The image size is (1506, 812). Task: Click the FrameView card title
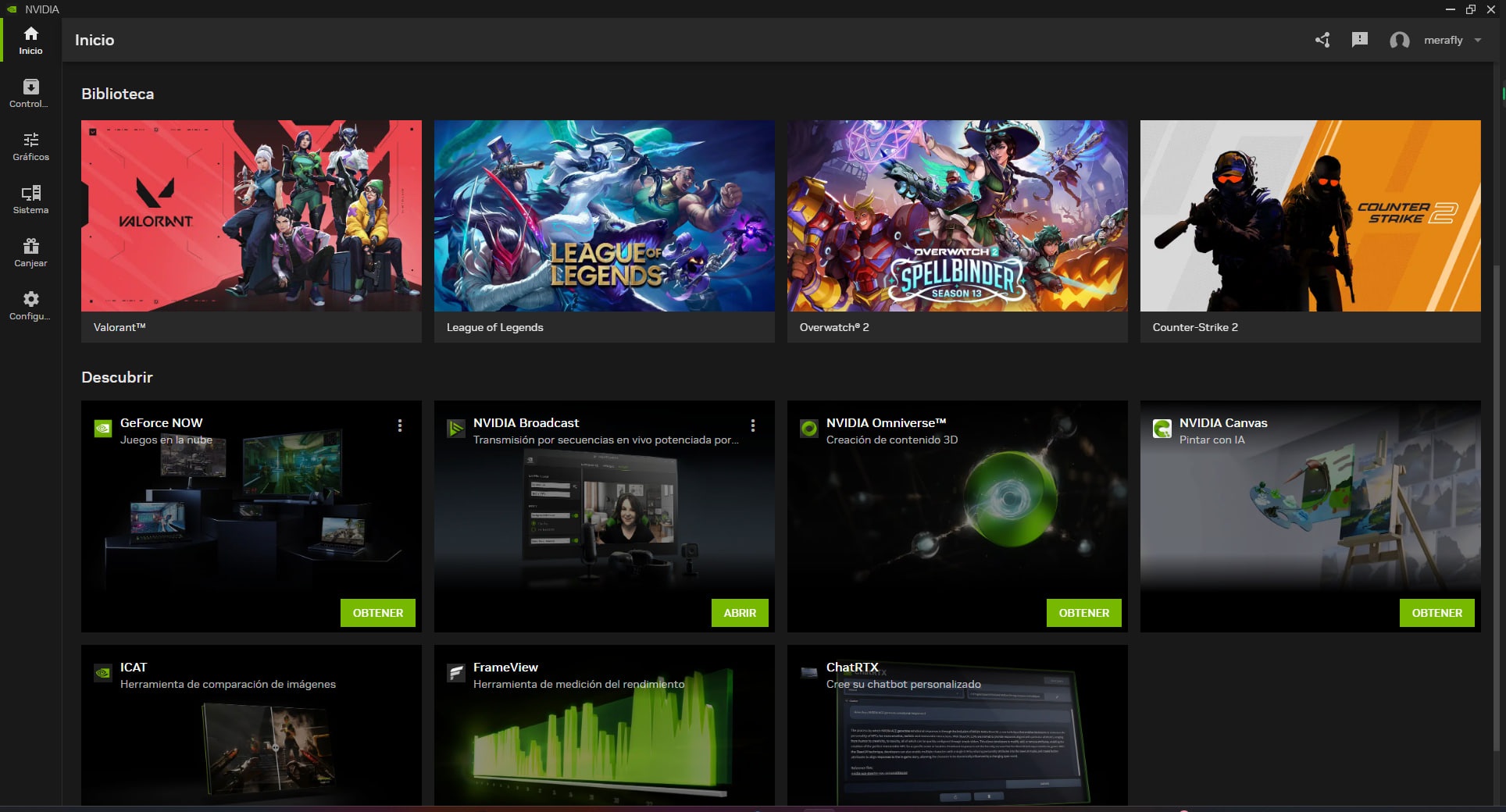505,667
